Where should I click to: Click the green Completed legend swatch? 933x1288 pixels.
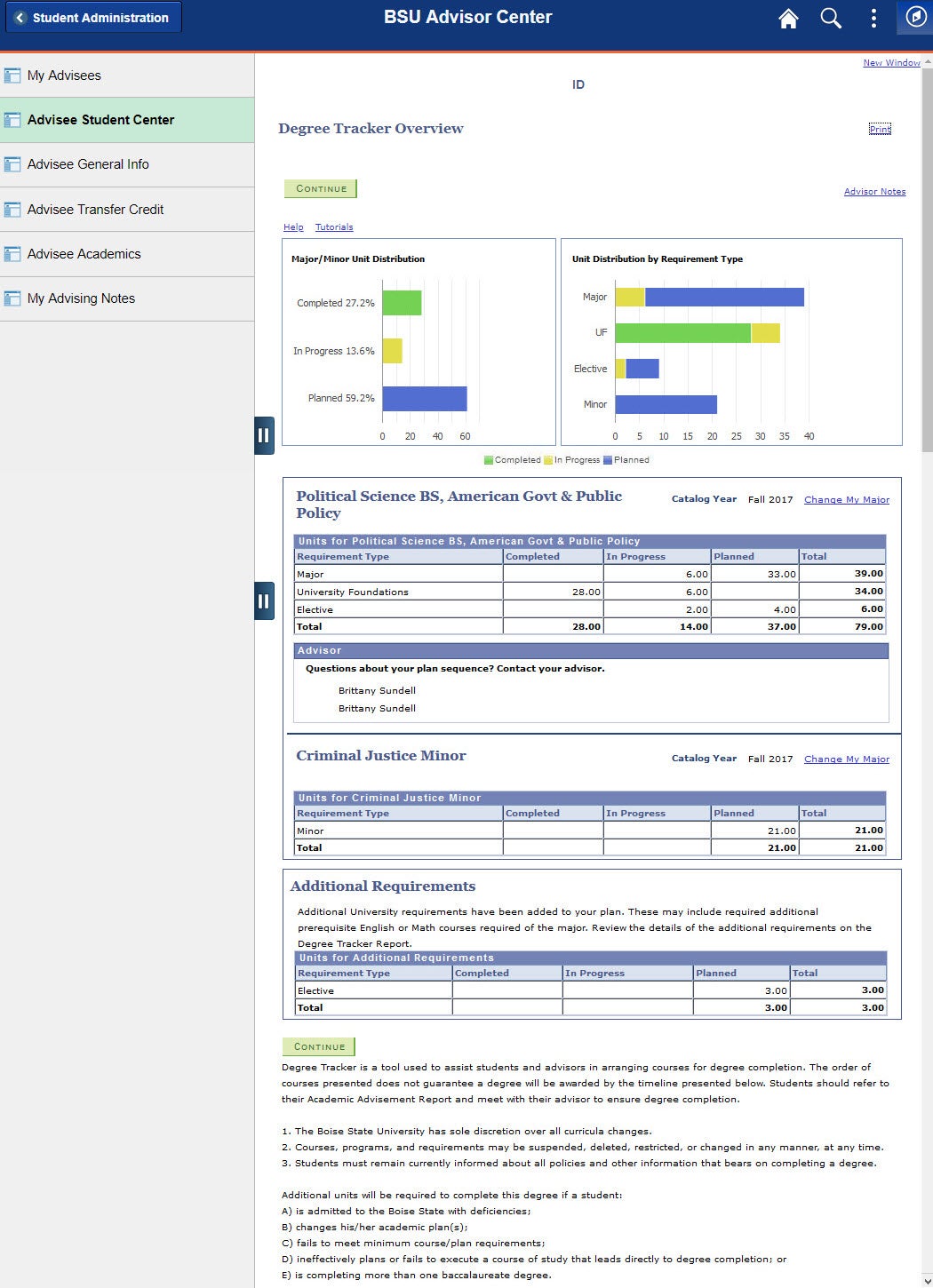coord(489,460)
